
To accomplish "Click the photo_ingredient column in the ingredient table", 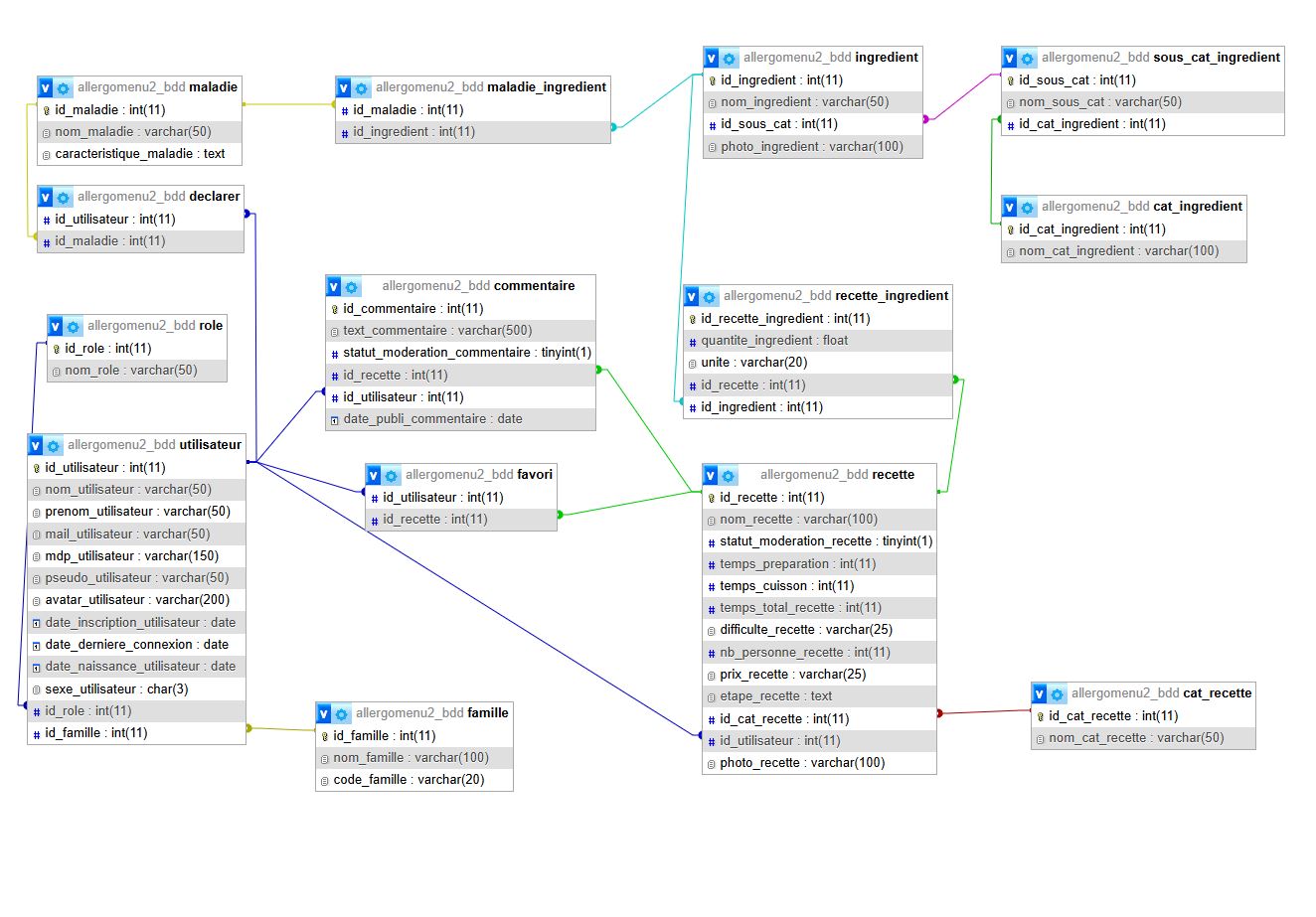I will click(811, 147).
